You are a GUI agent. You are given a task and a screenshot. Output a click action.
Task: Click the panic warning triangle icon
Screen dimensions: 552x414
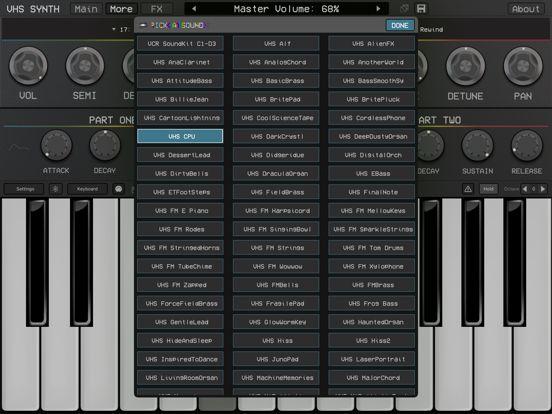468,189
